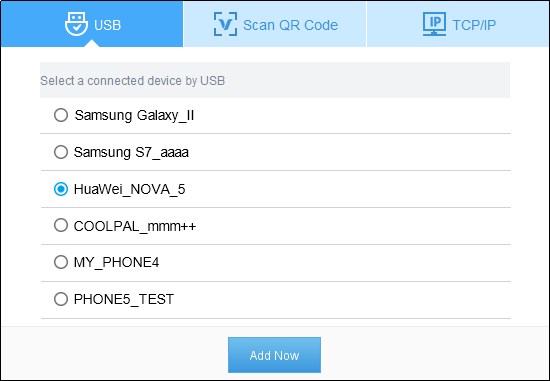
Task: Click the MY_PHONE4 device name text
Action: (116, 262)
